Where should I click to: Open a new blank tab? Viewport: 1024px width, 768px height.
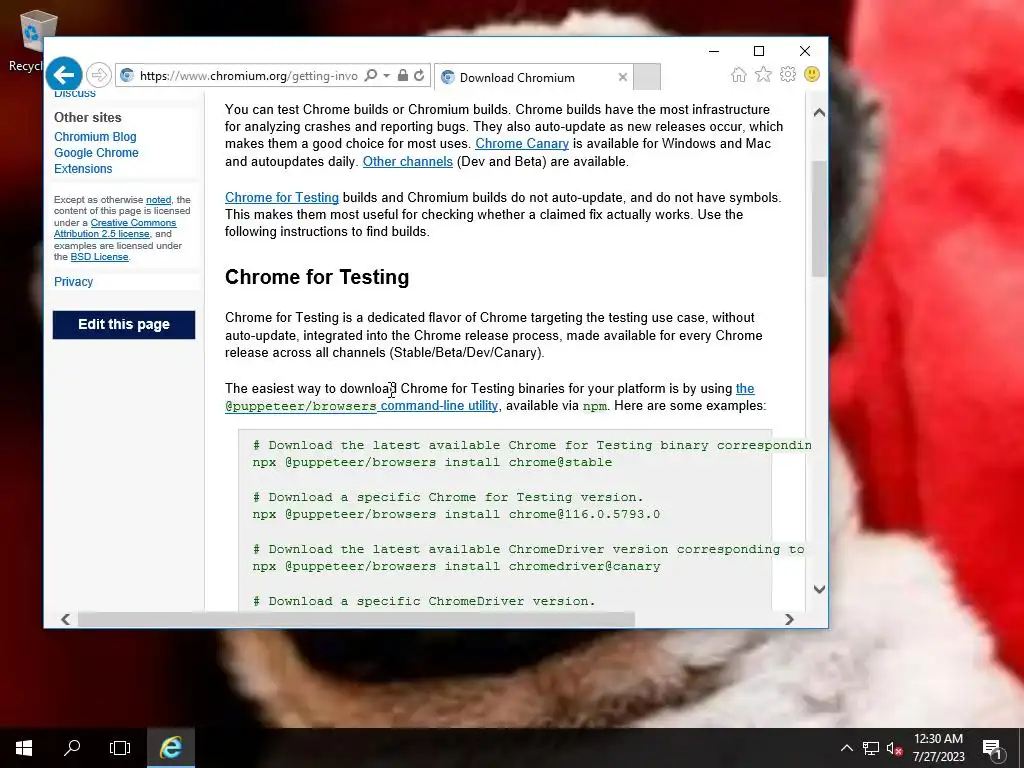647,77
